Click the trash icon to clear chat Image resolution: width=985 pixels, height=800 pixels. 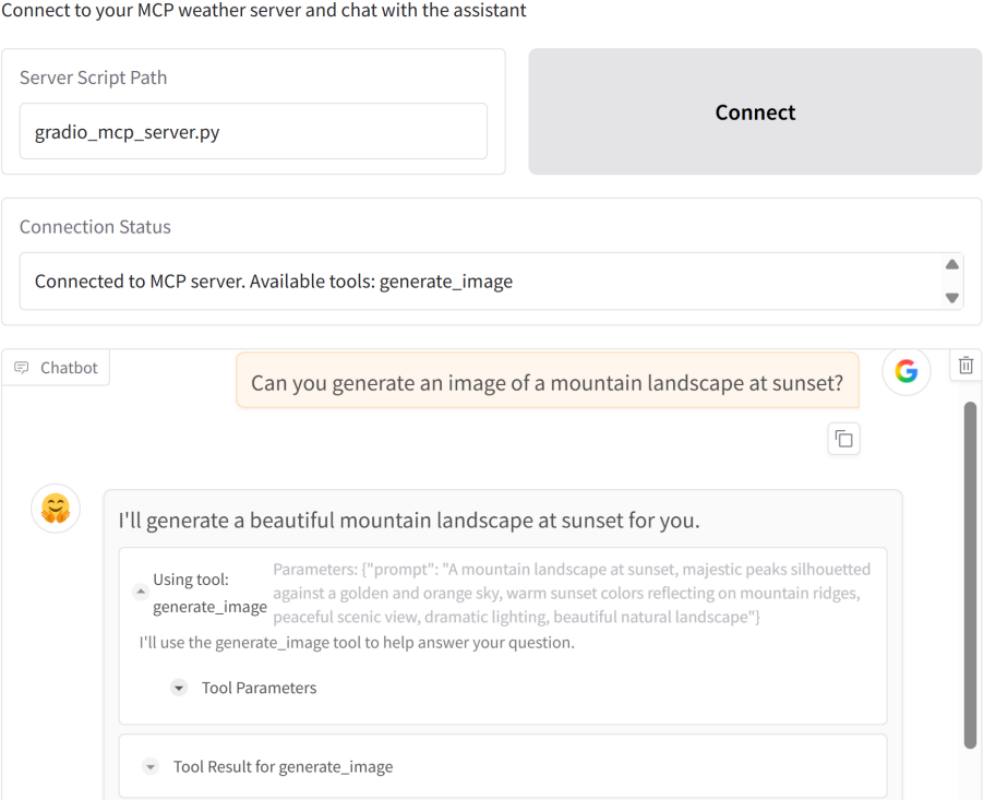coord(966,365)
